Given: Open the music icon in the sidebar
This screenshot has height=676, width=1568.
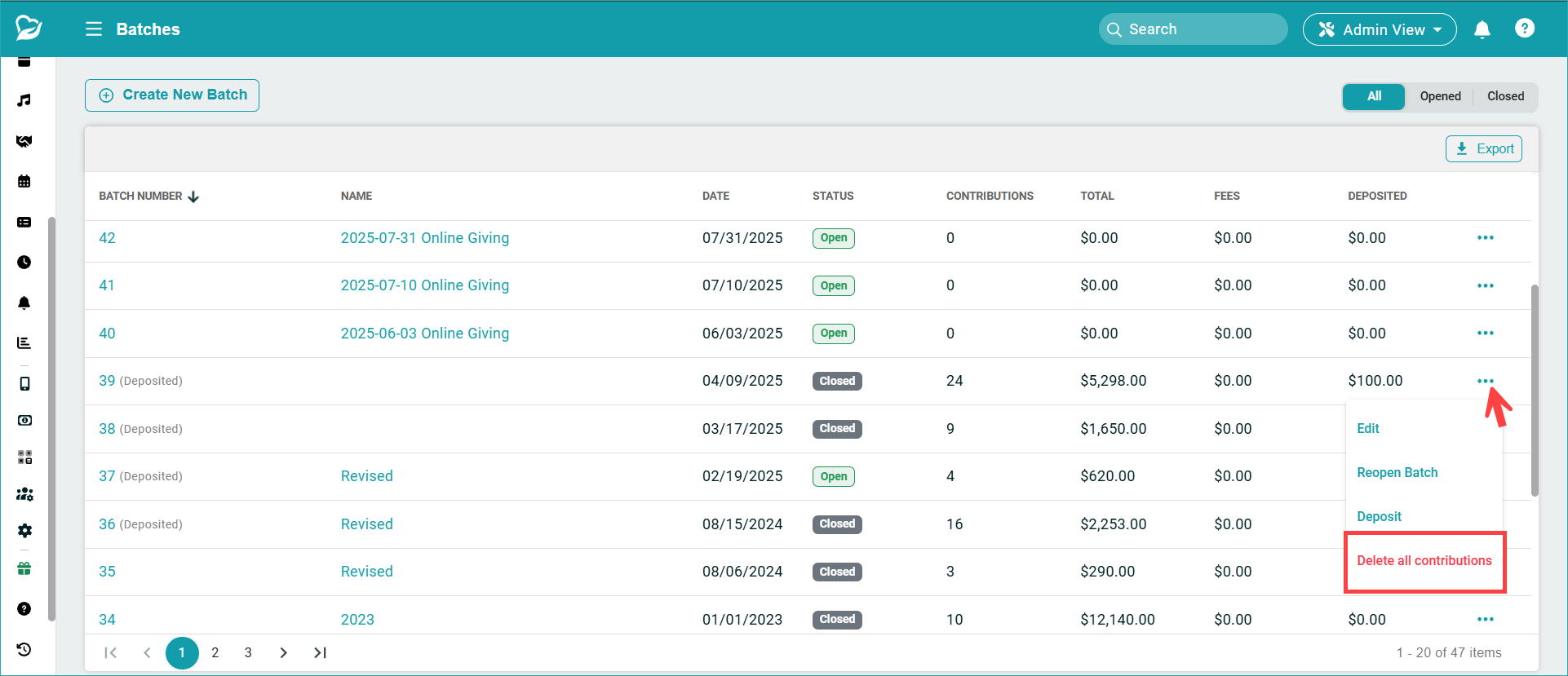Looking at the screenshot, I should tap(24, 100).
